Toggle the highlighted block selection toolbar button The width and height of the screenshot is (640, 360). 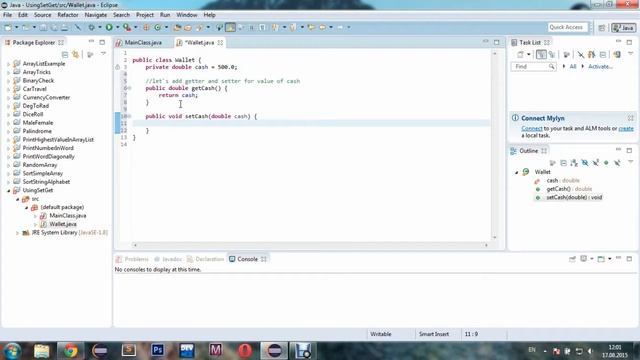click(230, 27)
